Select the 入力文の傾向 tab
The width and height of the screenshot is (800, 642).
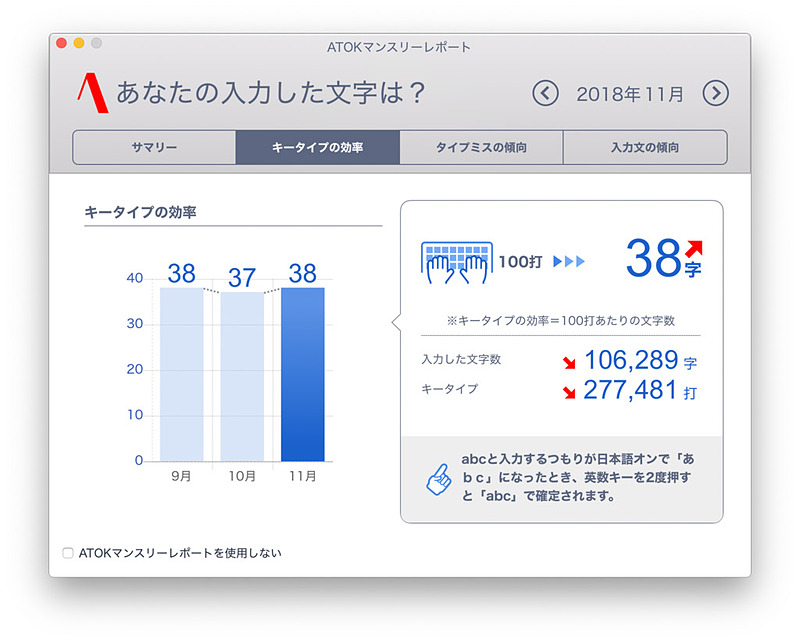click(644, 146)
